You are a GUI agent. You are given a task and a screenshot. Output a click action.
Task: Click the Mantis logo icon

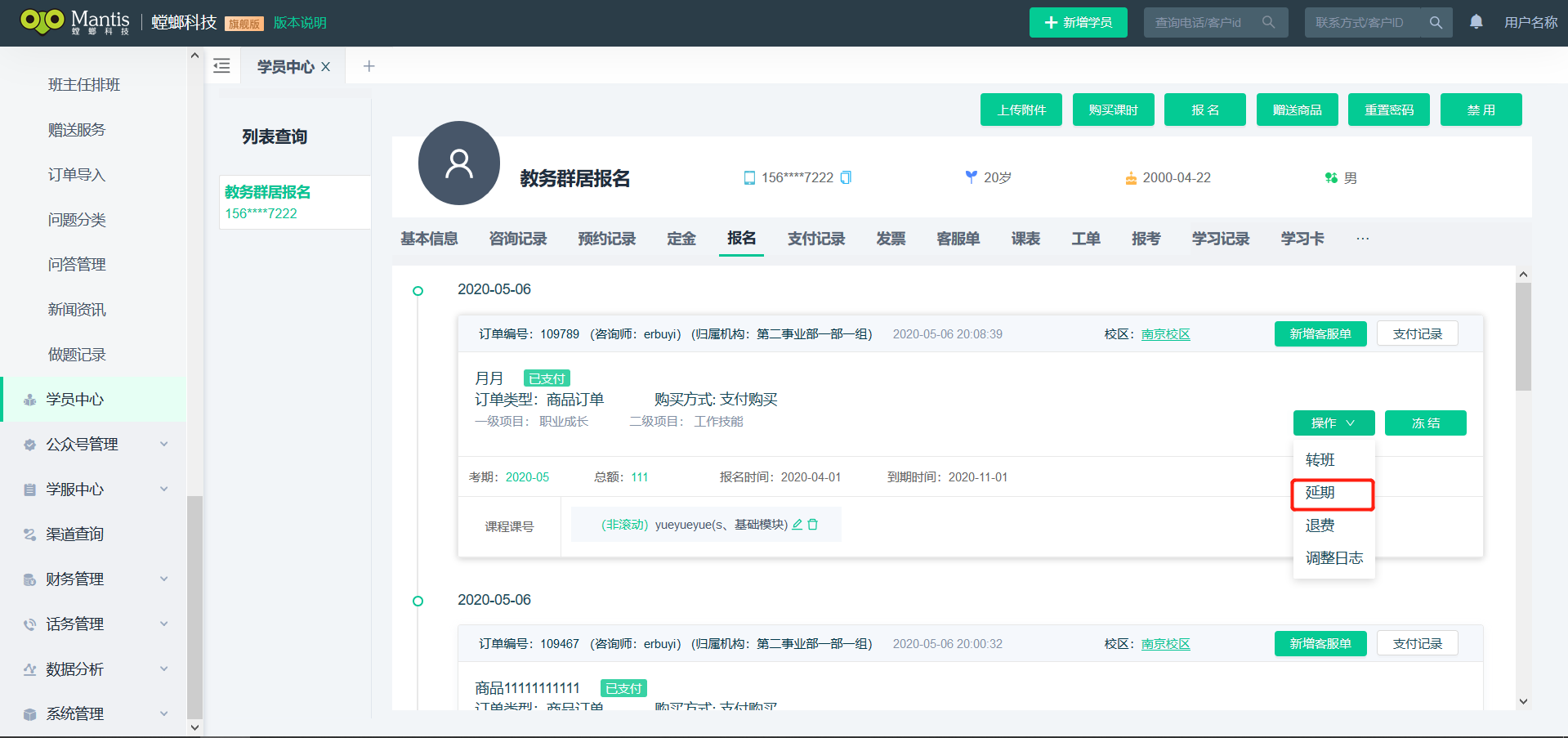[x=42, y=20]
